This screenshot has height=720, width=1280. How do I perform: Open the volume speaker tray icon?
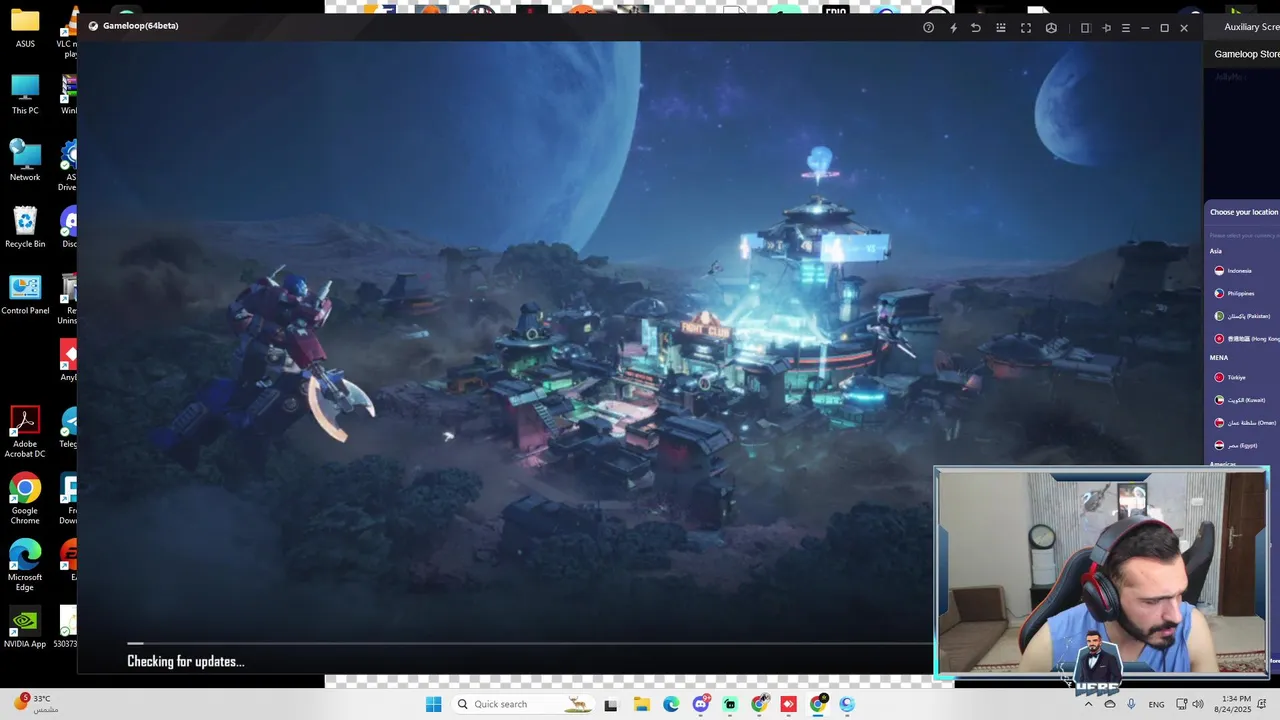pyautogui.click(x=1197, y=704)
